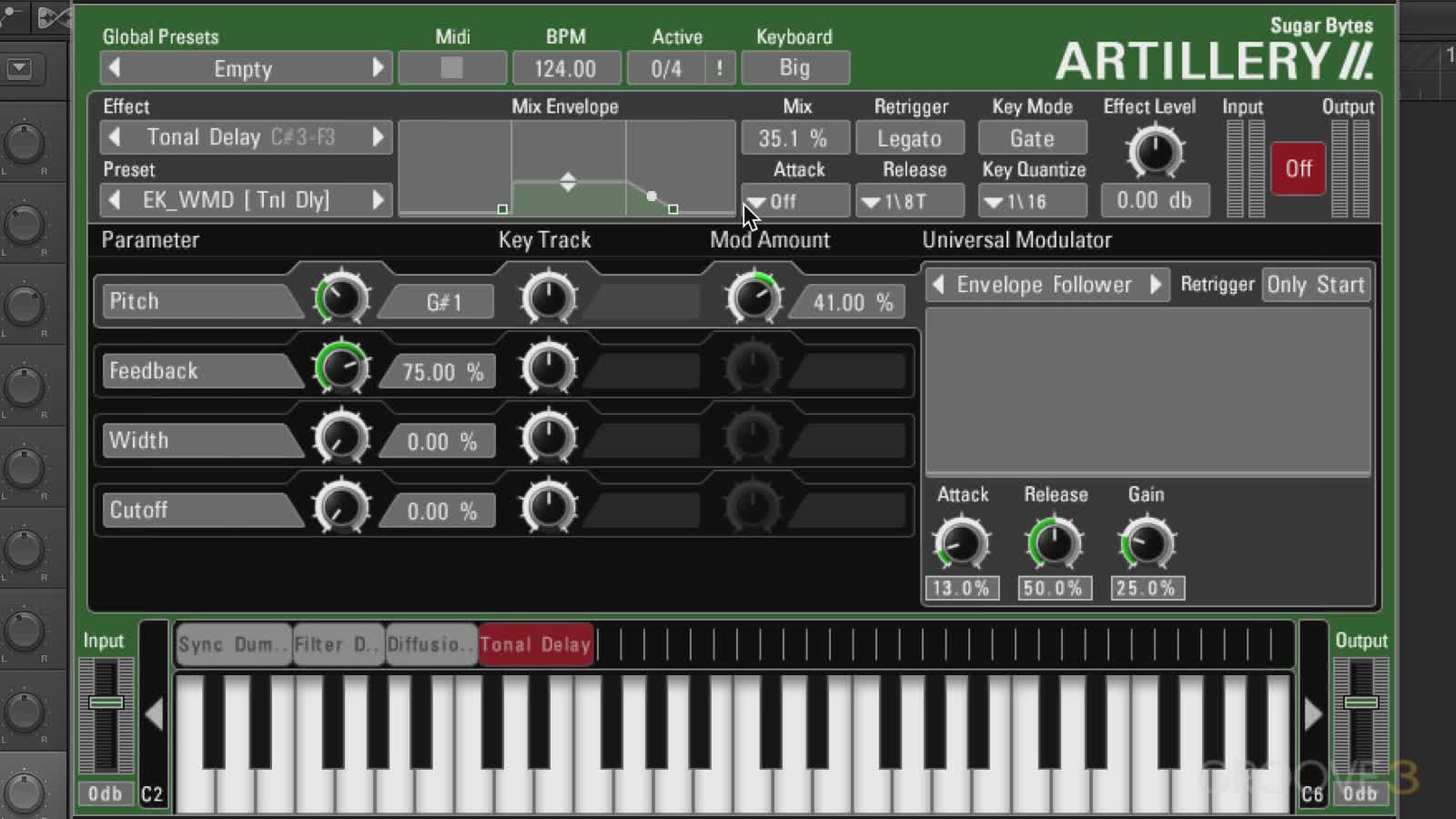This screenshot has height=819, width=1456.
Task: Shift keyboard range down with left arrow
Action: pos(154,715)
